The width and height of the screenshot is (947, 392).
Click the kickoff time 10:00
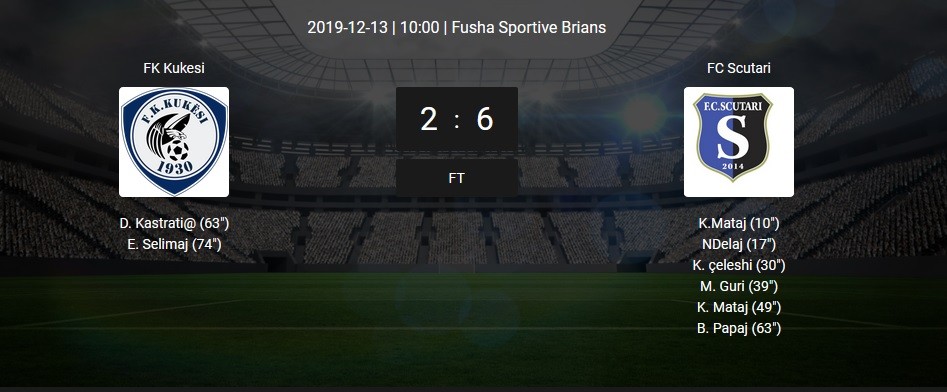[419, 28]
